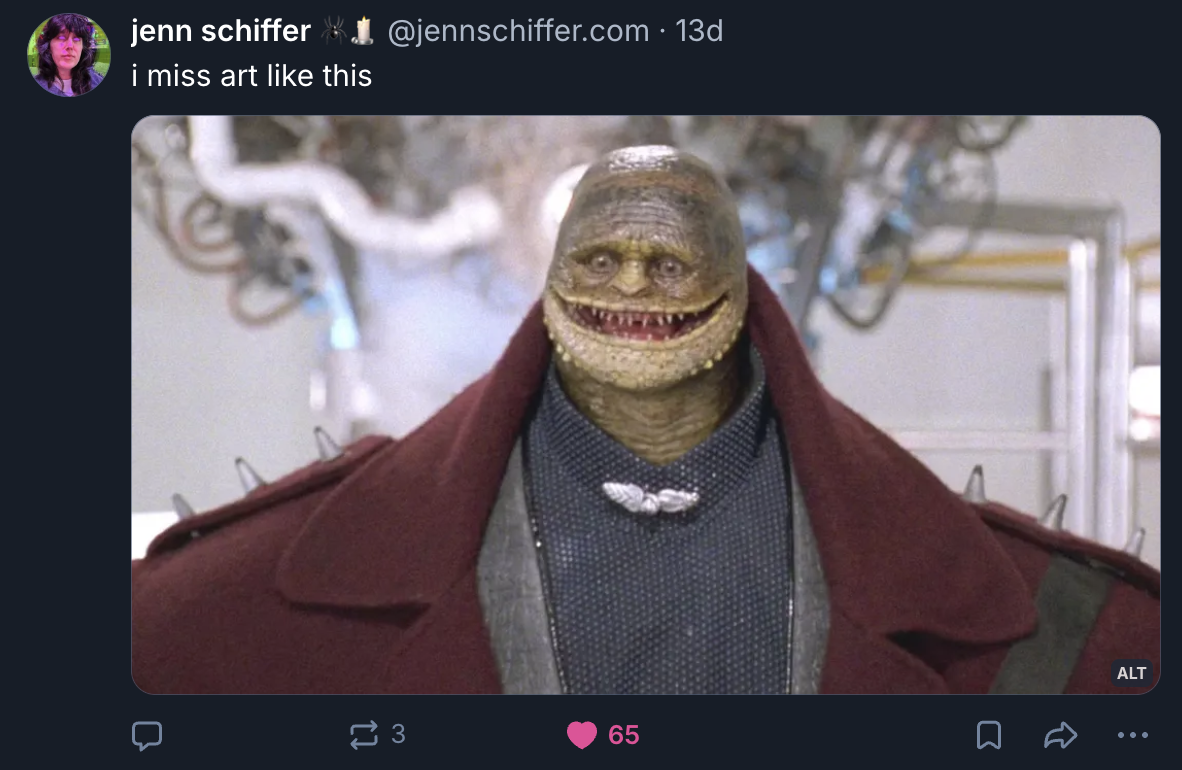Screen dimensions: 1182x770
Task: Repost using the looping arrows icon
Action: point(363,735)
